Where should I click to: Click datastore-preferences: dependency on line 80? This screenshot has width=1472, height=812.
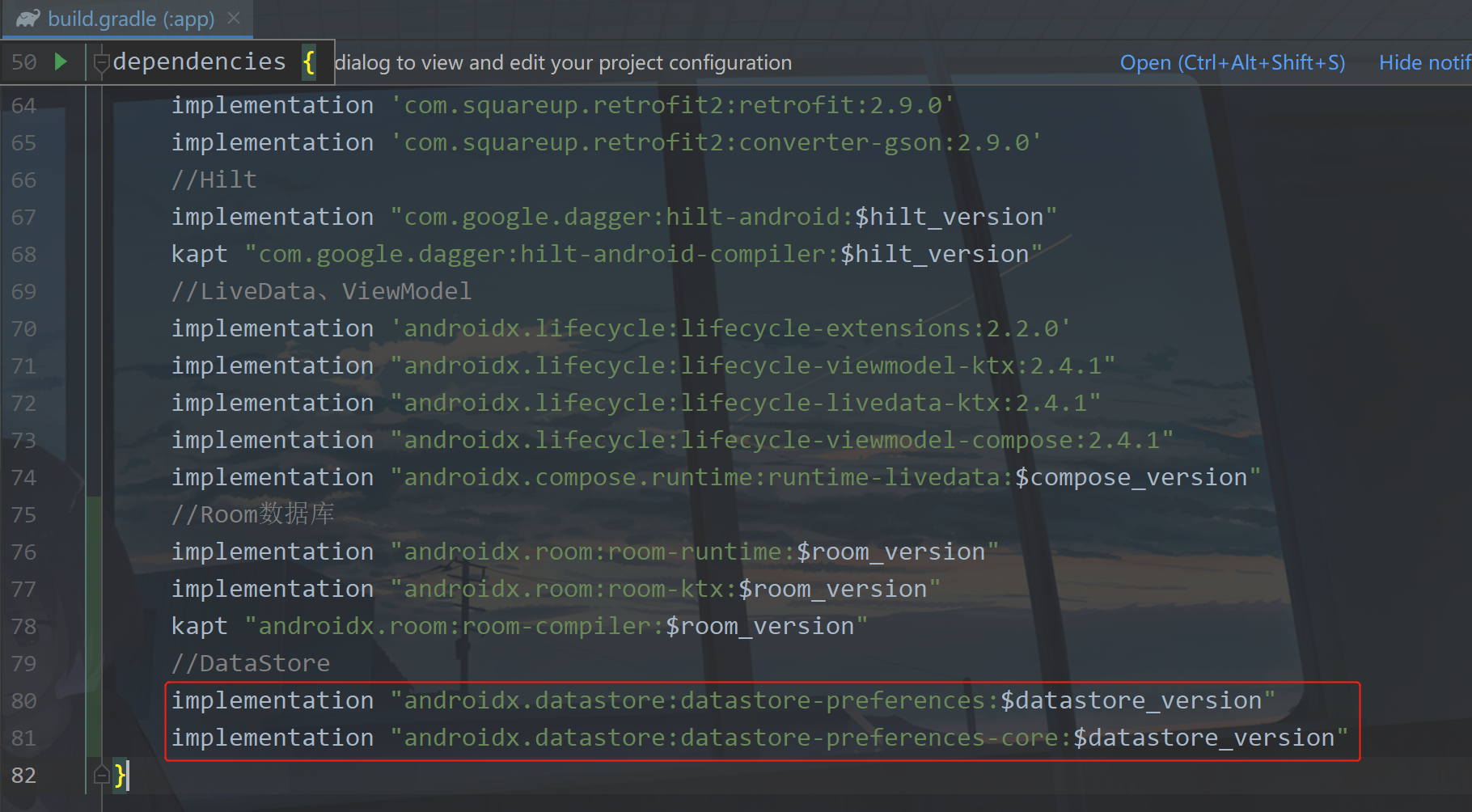tap(723, 700)
